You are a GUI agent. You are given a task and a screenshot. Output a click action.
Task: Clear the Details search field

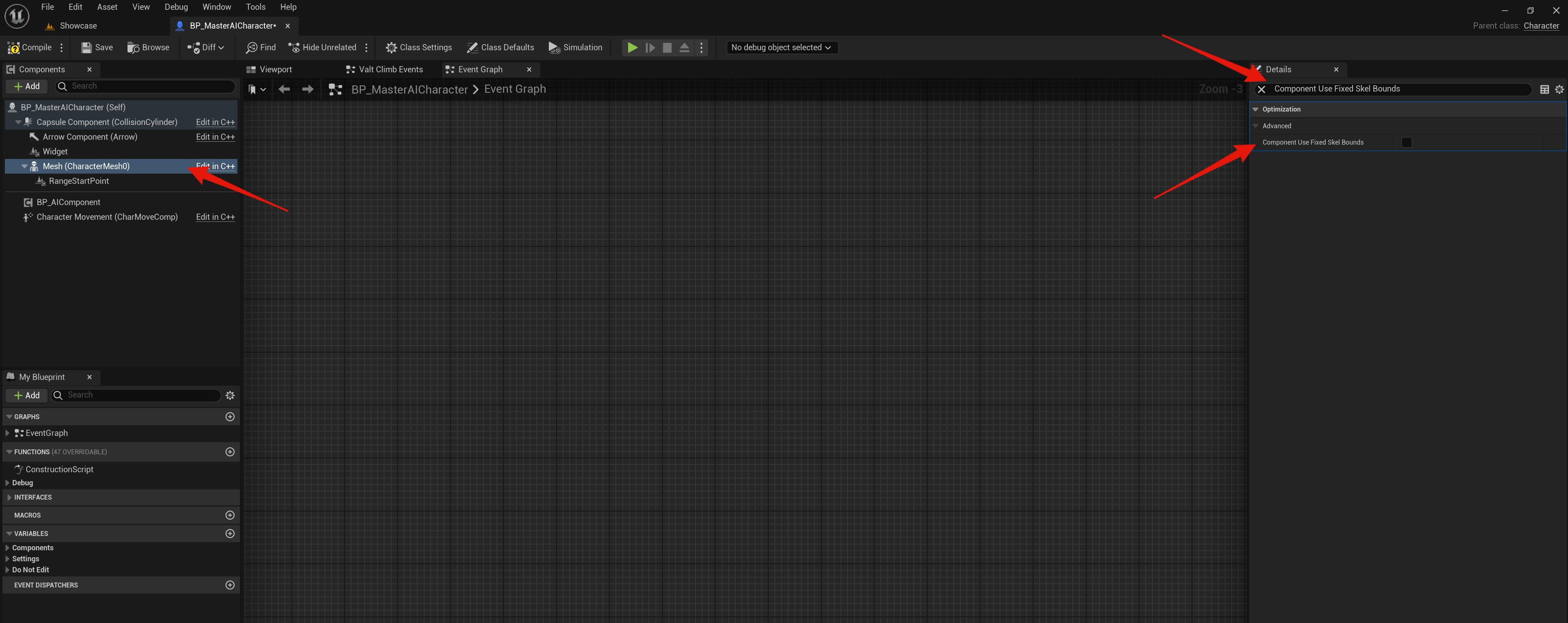[x=1261, y=89]
